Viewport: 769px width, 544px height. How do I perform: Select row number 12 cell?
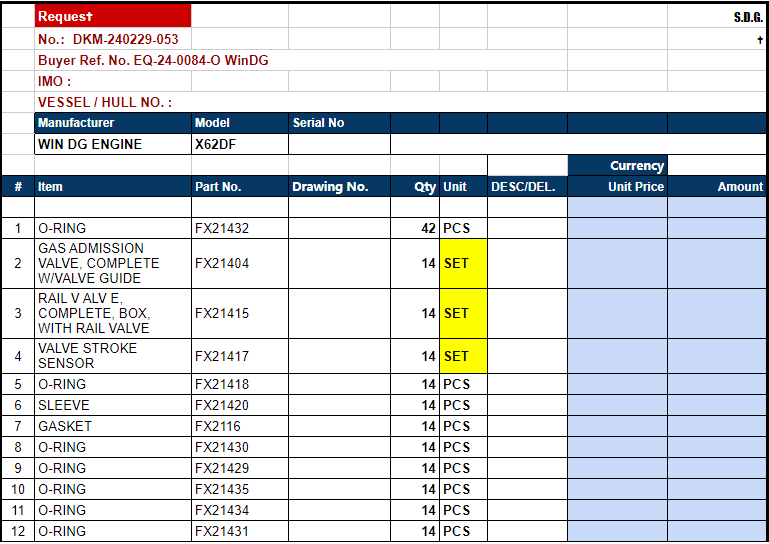pos(18,531)
